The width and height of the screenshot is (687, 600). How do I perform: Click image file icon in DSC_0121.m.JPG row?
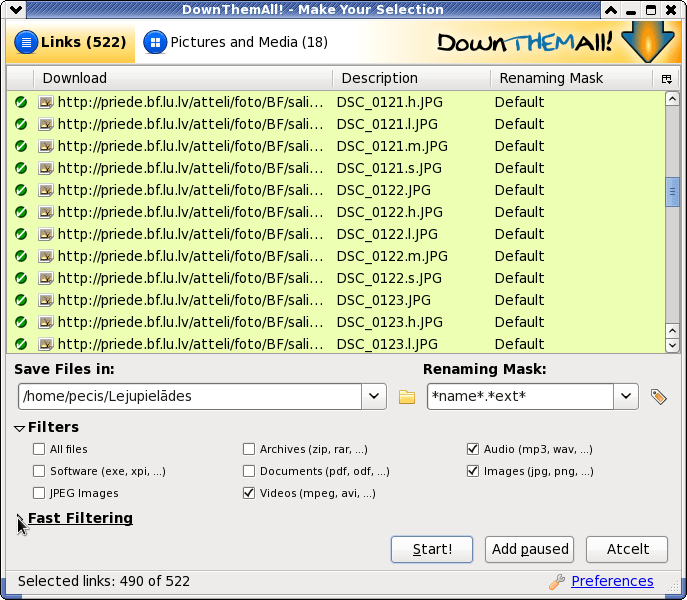pyautogui.click(x=46, y=146)
